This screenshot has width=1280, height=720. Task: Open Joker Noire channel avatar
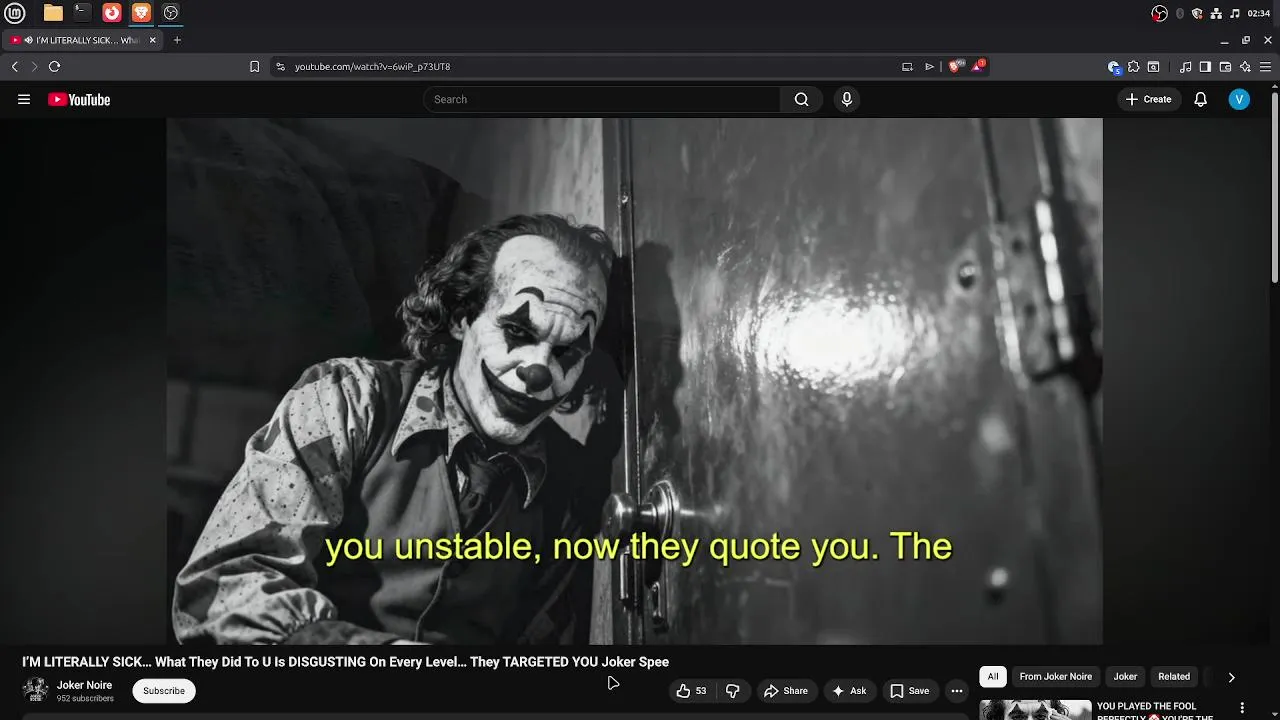(x=35, y=691)
